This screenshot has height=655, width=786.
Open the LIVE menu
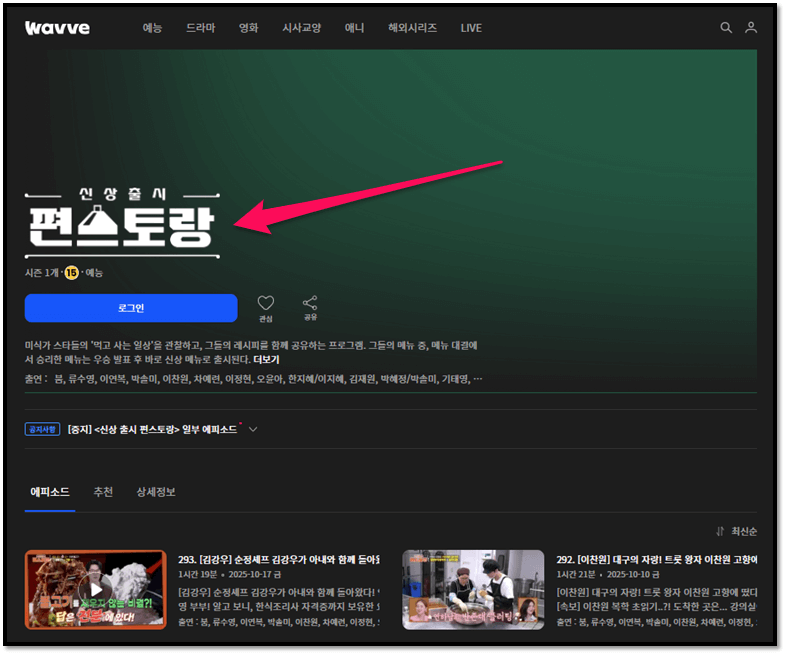[471, 28]
